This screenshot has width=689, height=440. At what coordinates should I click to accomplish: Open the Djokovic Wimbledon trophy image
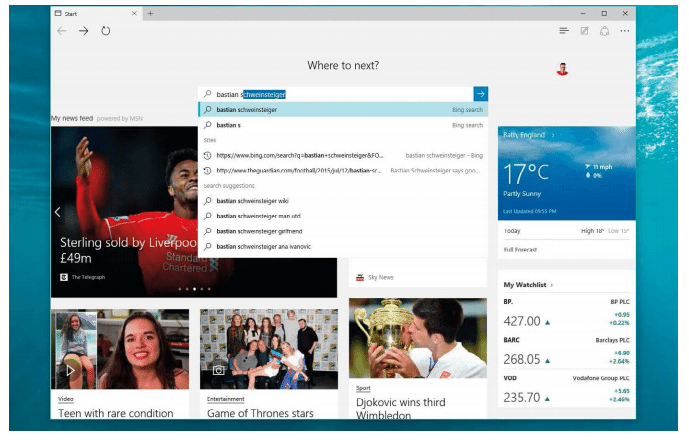click(x=417, y=338)
